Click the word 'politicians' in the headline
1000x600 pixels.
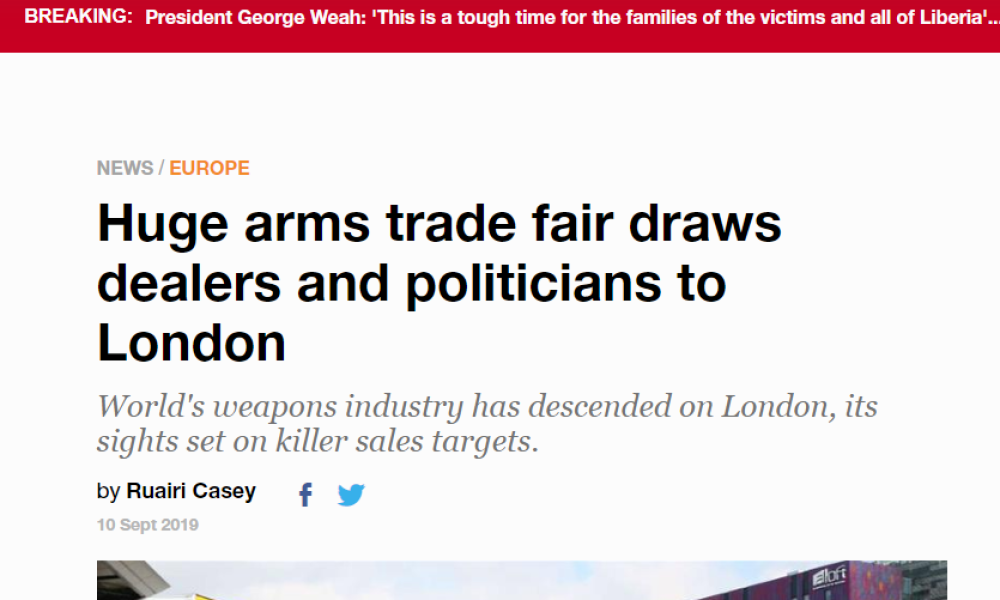(534, 284)
